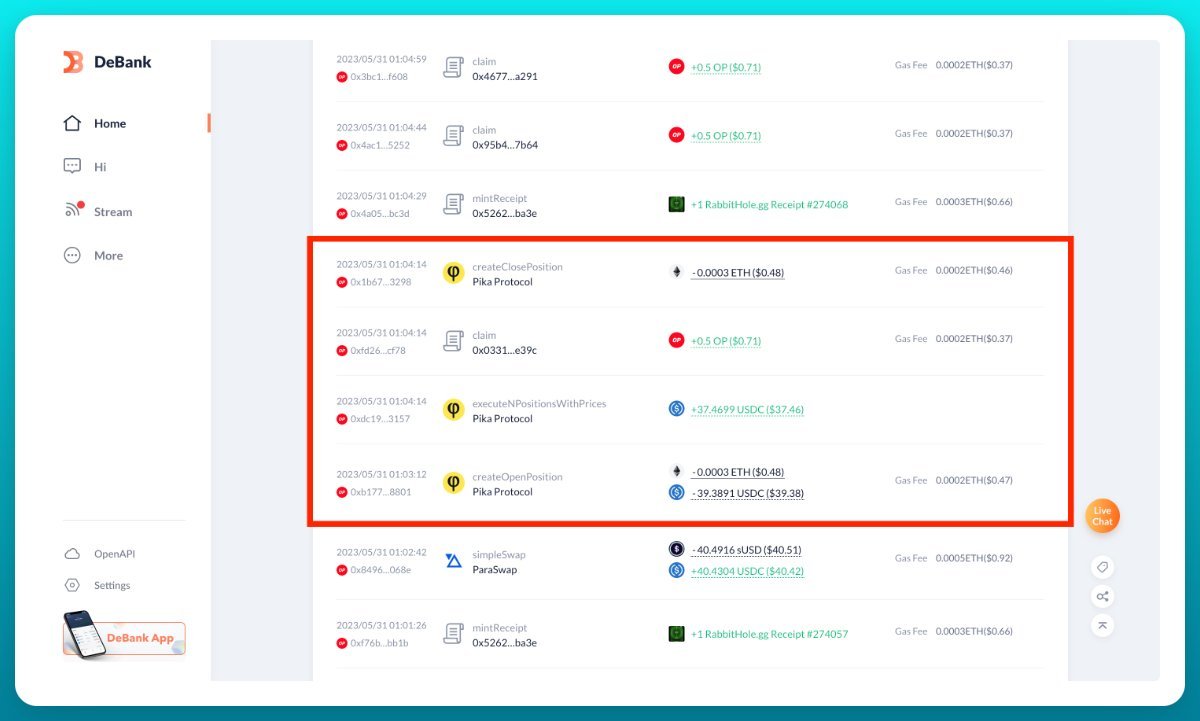The width and height of the screenshot is (1200, 721).
Task: Click the DeBank App promo banner
Action: (x=124, y=635)
